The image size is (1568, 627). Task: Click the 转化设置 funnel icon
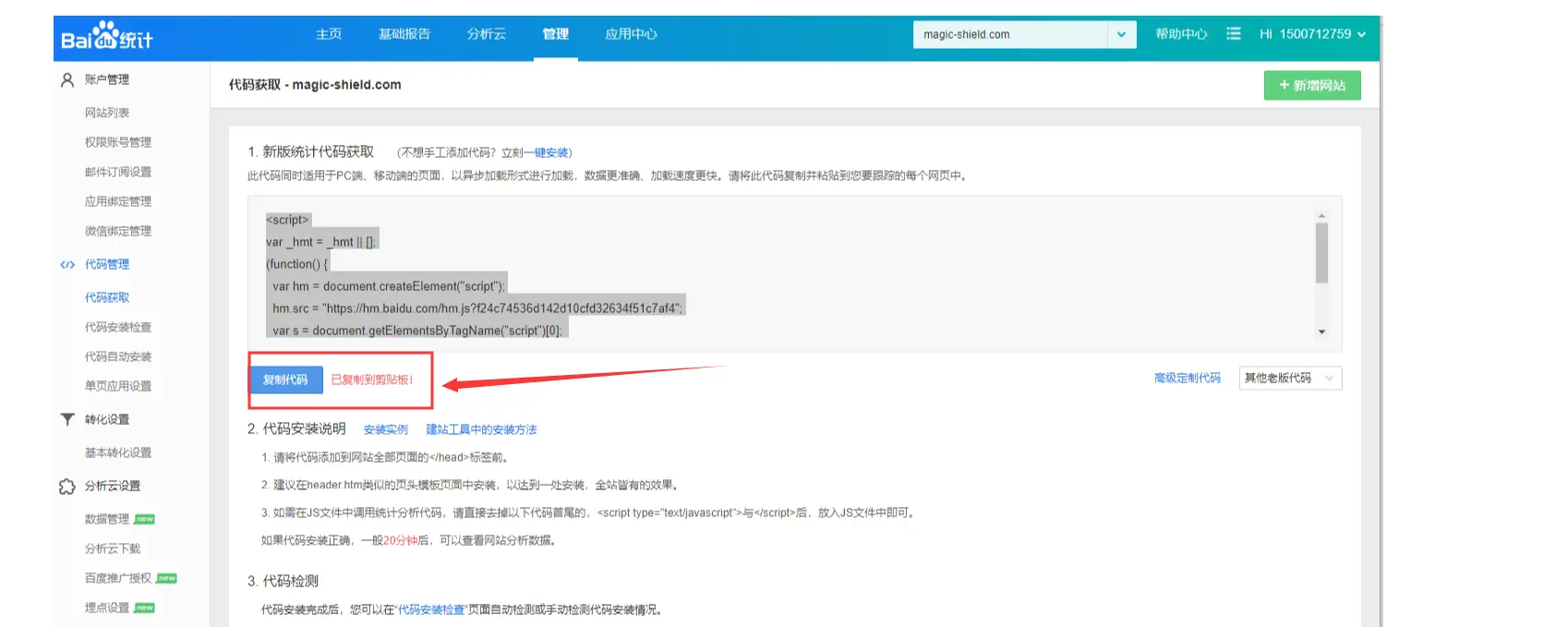click(x=67, y=419)
